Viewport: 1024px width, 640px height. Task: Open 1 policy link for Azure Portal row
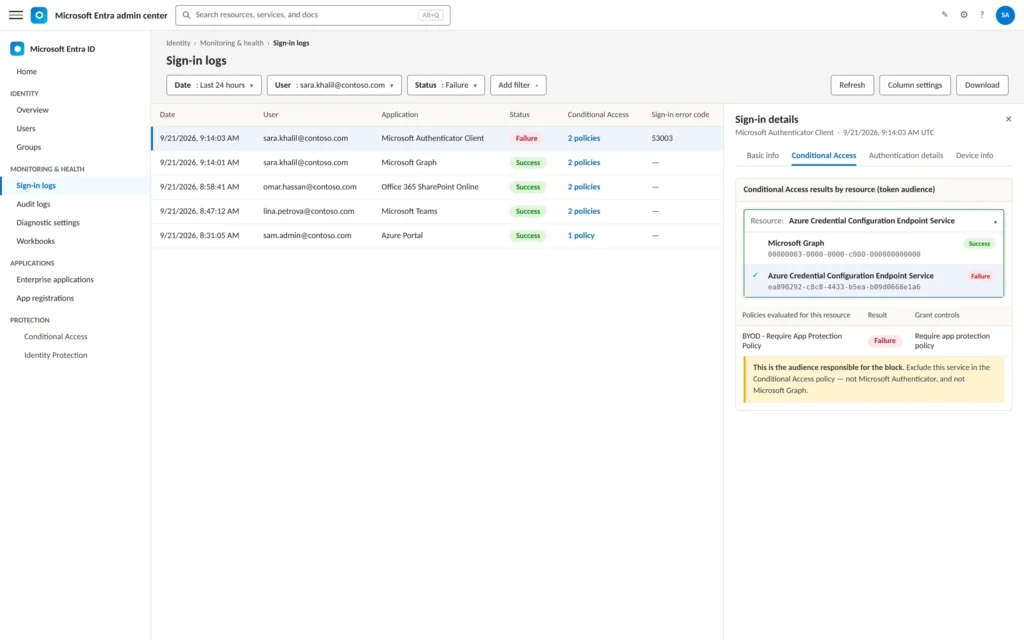(x=581, y=235)
